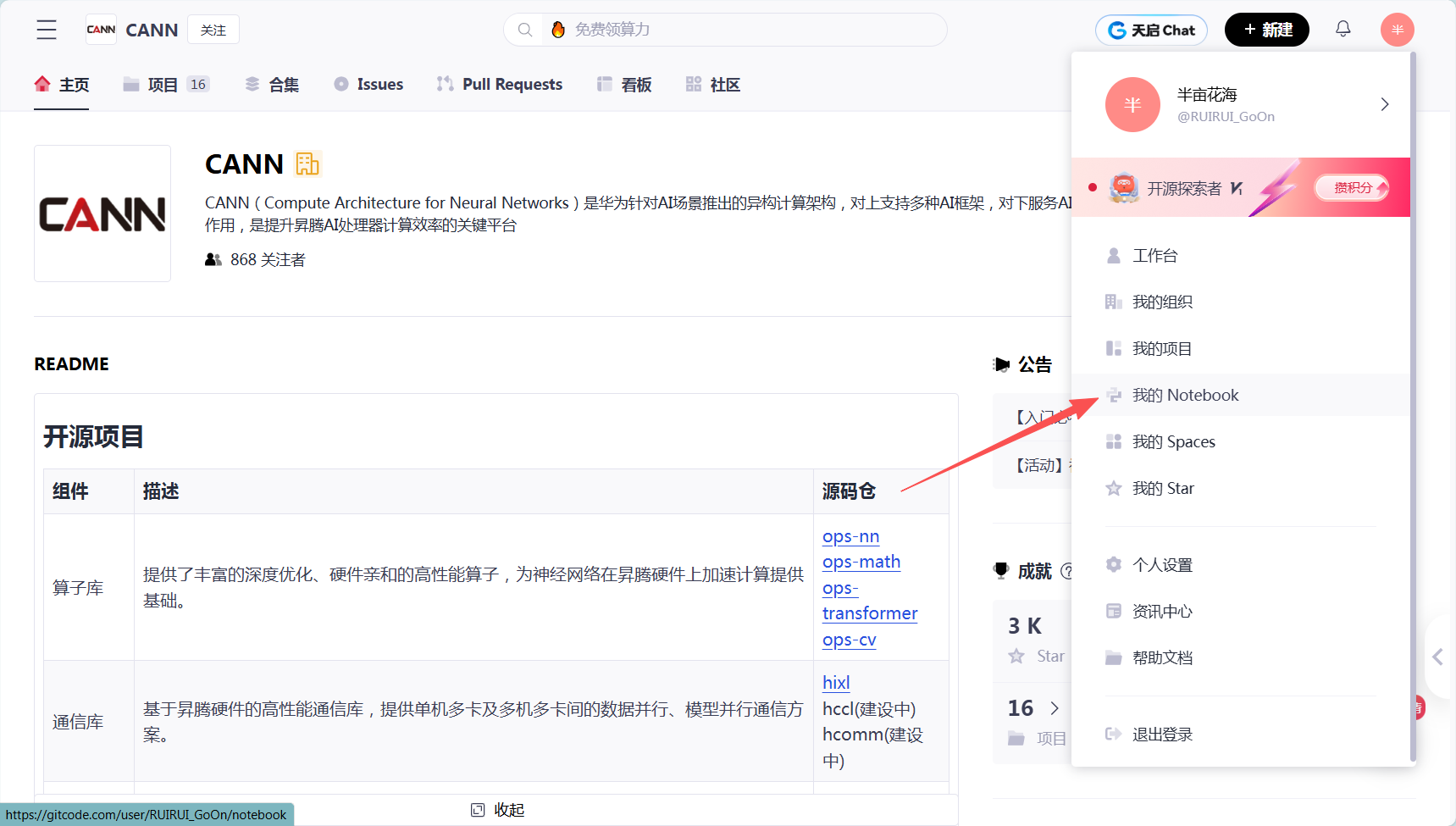This screenshot has height=826, width=1456.
Task: Switch to the 看板 tab
Action: 624,84
